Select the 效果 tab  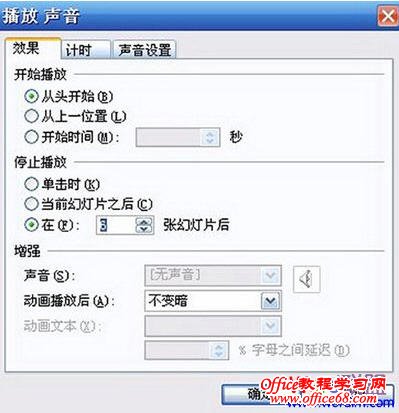click(x=33, y=48)
